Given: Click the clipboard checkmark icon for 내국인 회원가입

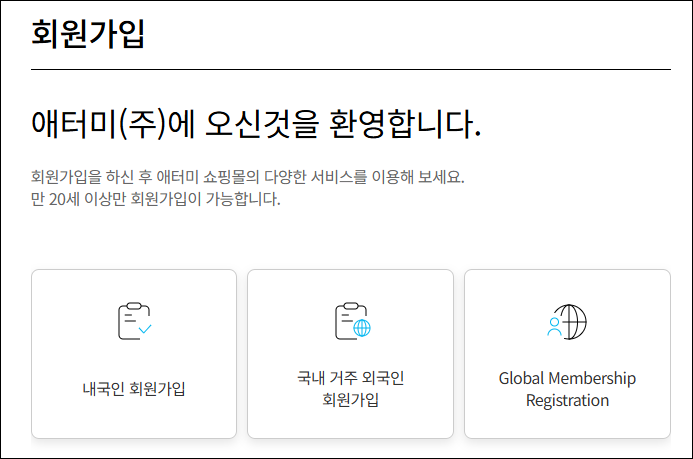Looking at the screenshot, I should pyautogui.click(x=135, y=321).
